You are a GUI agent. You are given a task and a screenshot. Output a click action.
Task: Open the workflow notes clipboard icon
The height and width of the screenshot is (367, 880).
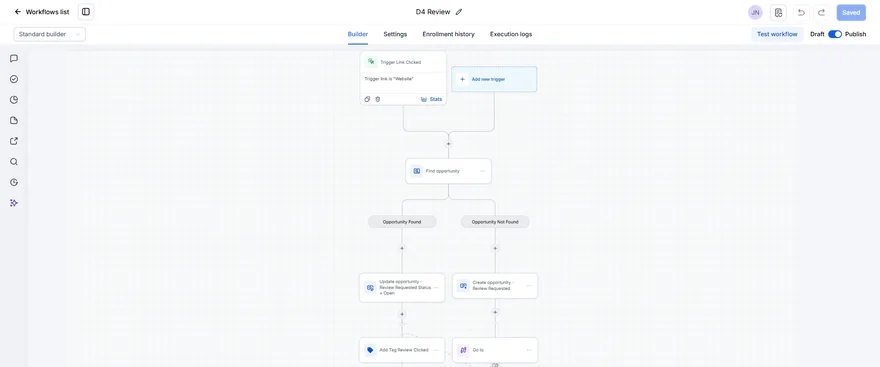(x=778, y=12)
